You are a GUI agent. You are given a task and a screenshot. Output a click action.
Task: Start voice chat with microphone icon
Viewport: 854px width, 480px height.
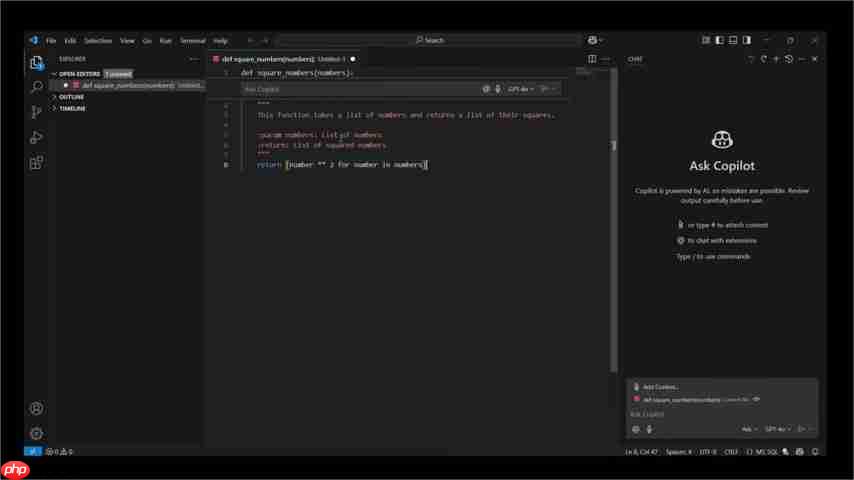[649, 429]
